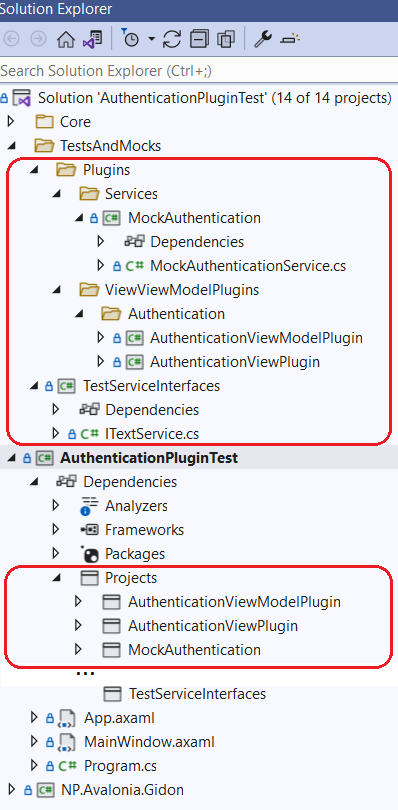The height and width of the screenshot is (810, 398).
Task: Expand Dependencies under MockAuthentication project
Action: tap(101, 241)
